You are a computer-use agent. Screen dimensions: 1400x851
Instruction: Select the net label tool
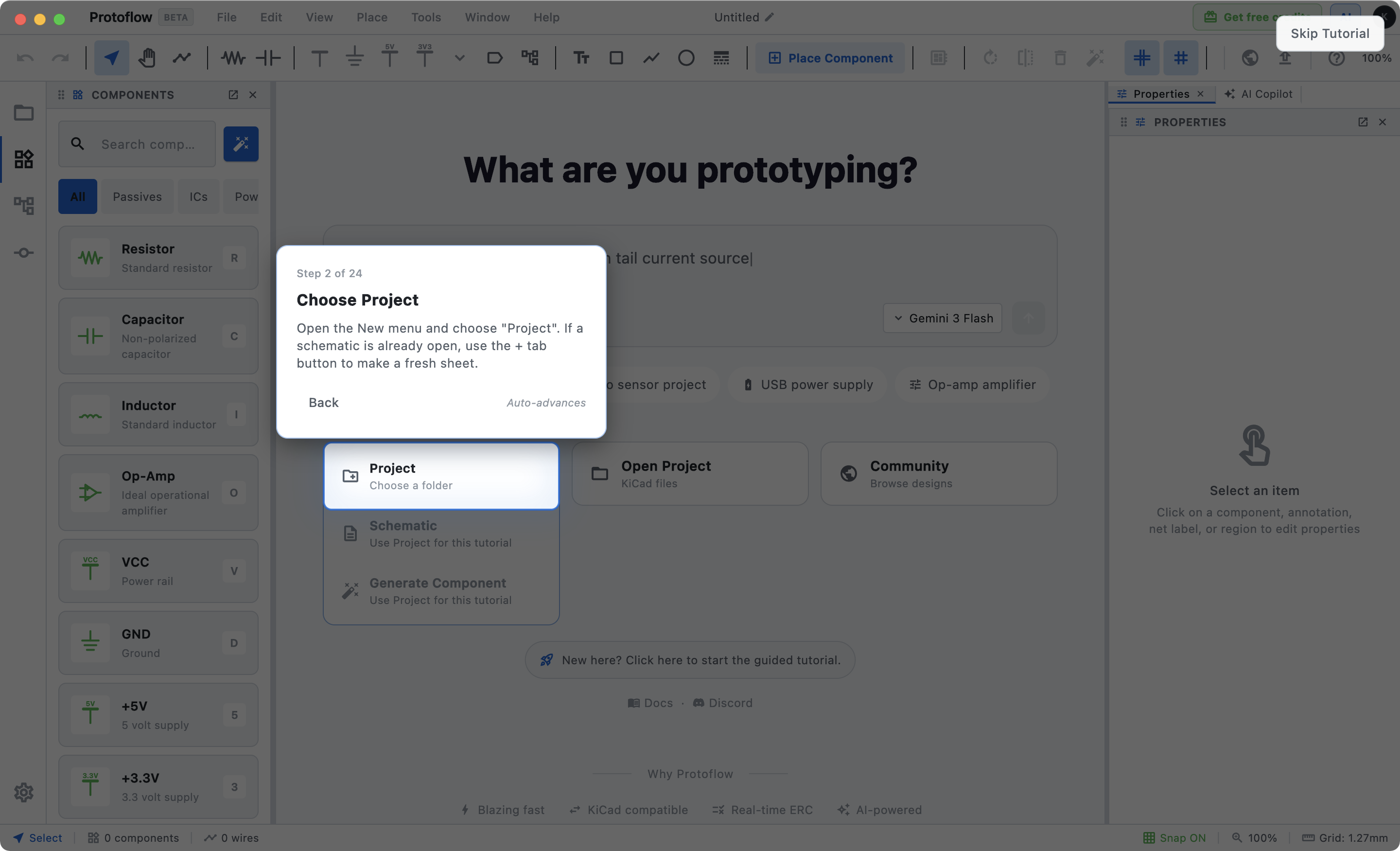click(x=494, y=57)
